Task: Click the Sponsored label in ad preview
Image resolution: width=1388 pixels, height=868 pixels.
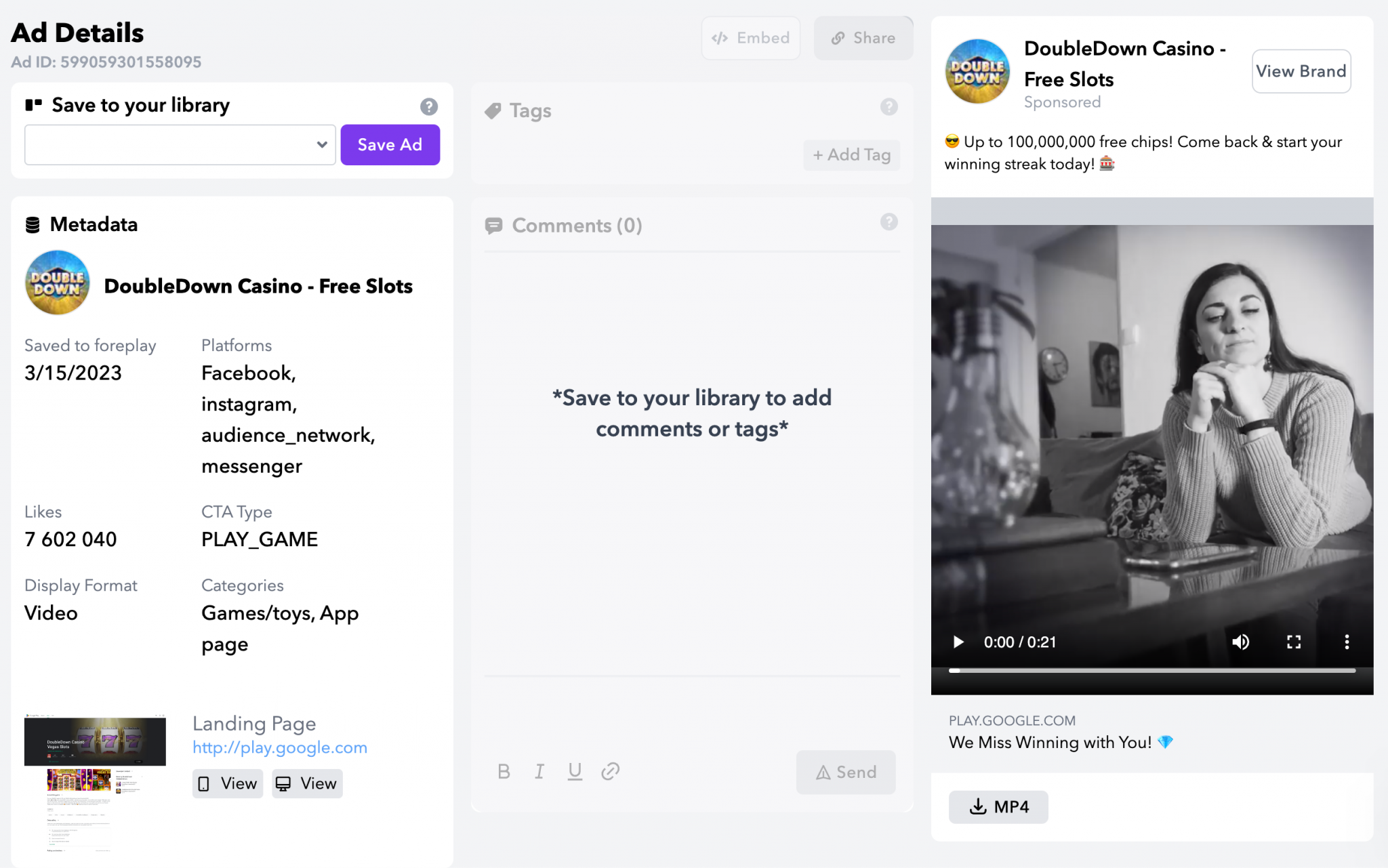Action: coord(1062,102)
